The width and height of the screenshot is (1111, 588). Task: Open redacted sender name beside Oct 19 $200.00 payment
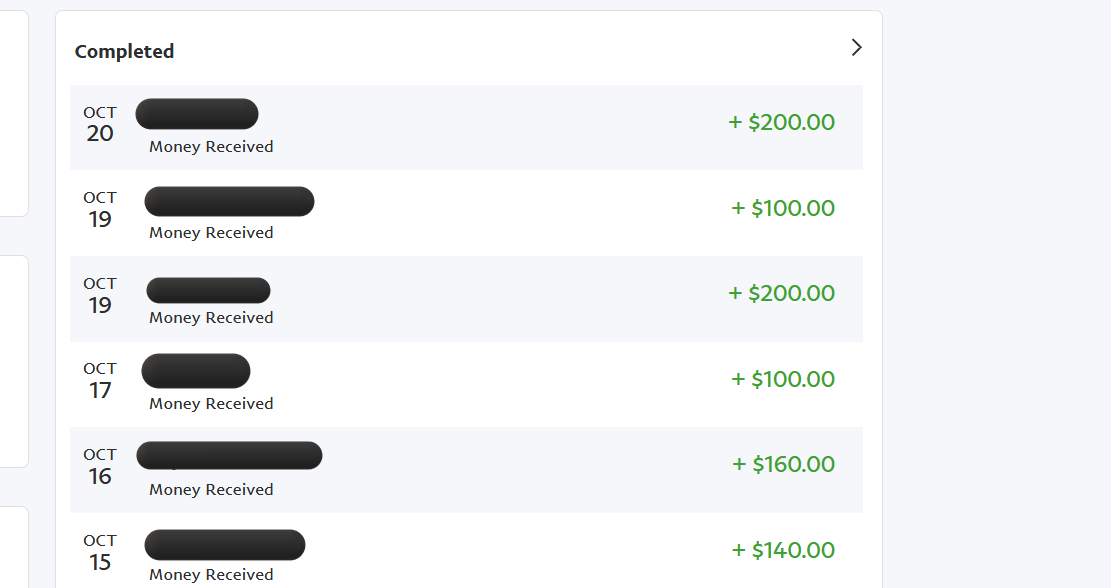tap(208, 290)
